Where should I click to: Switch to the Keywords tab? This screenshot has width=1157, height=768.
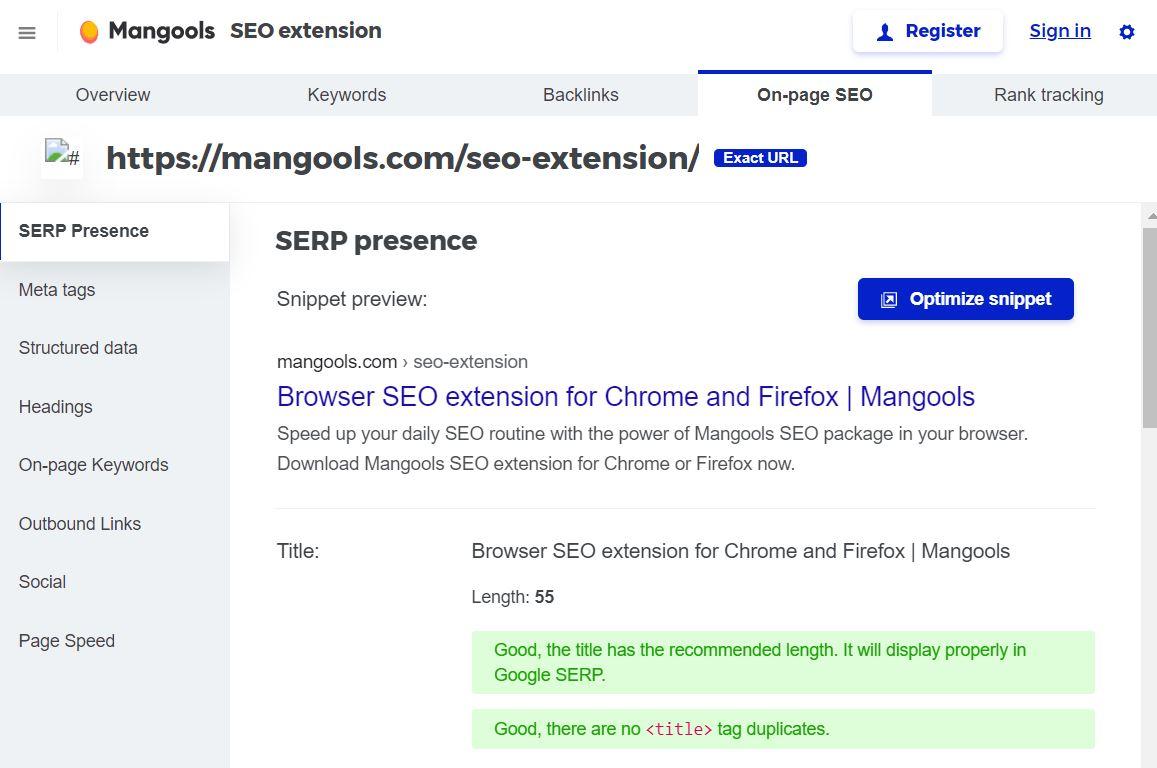click(347, 94)
